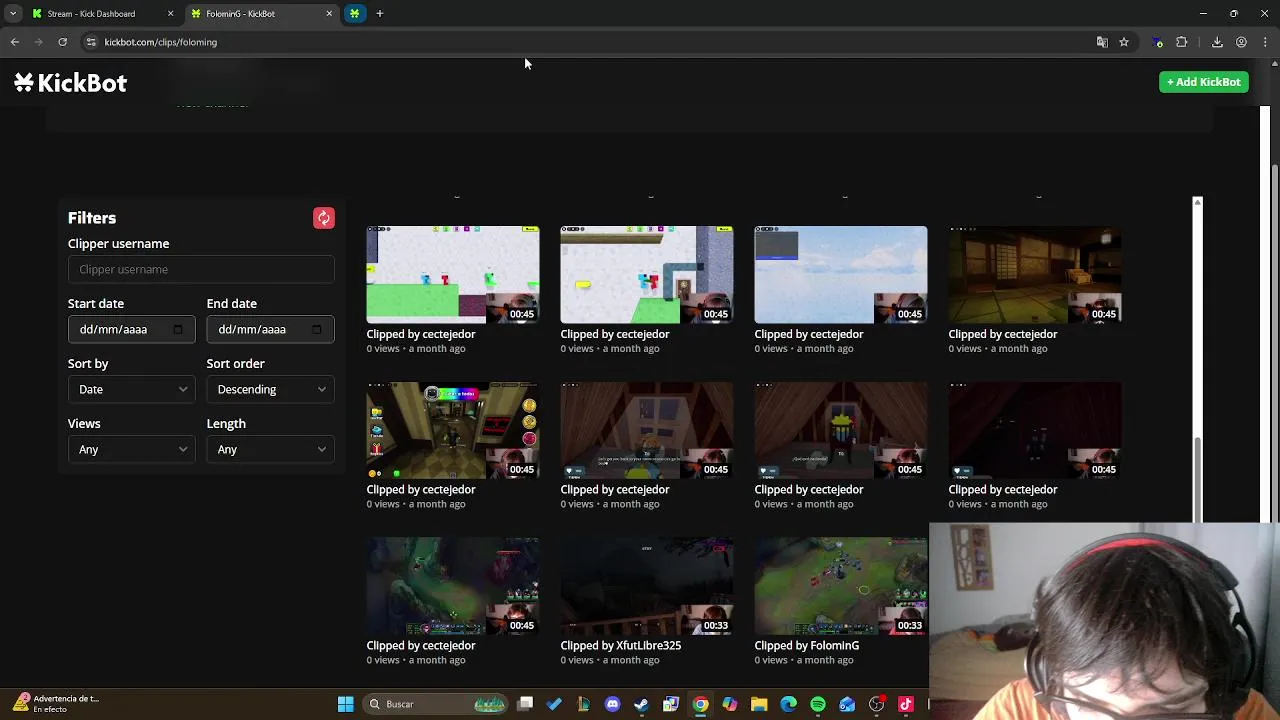View site information icon in address bar
This screenshot has width=1280, height=720.
coord(91,42)
